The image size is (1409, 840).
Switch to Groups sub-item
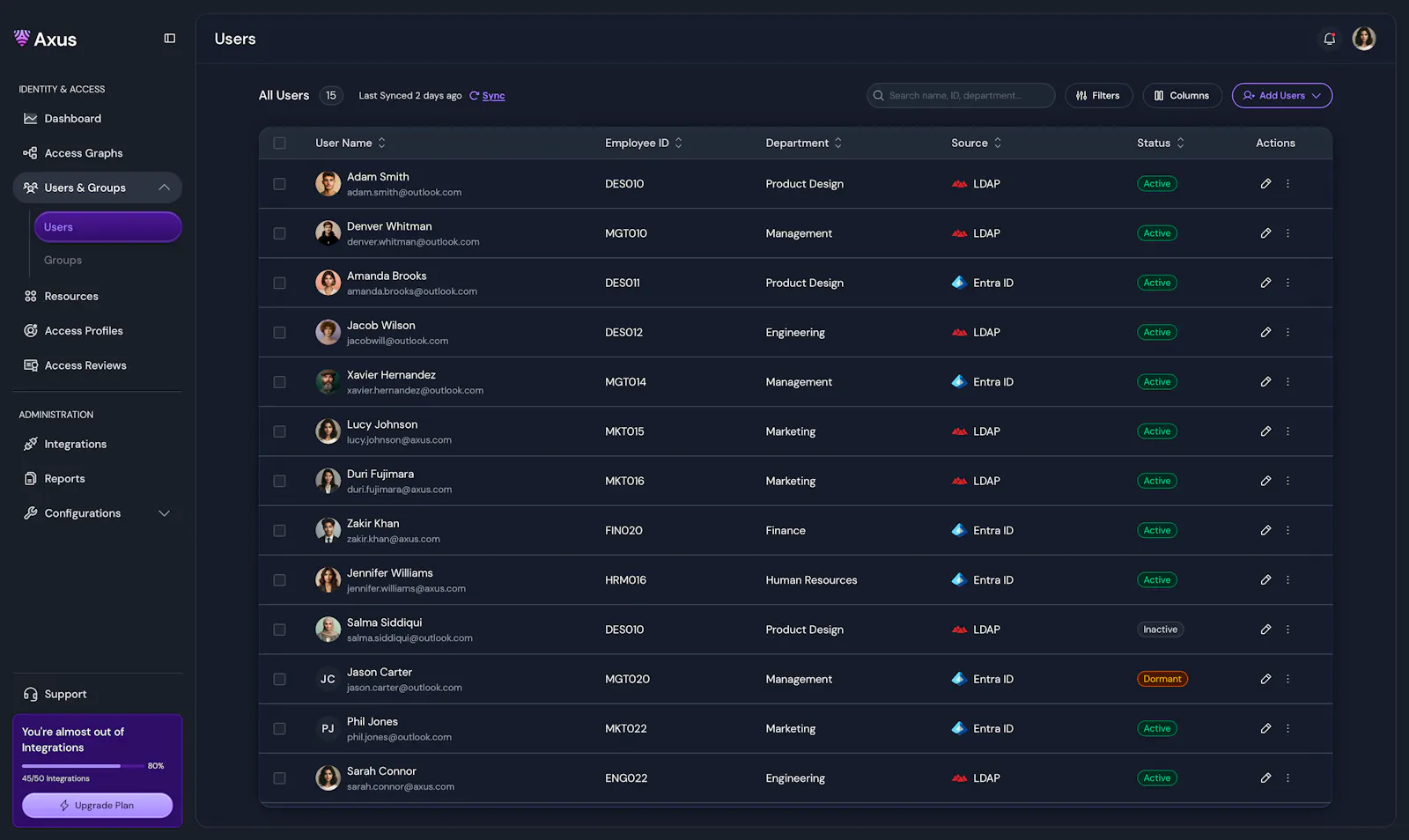click(x=63, y=261)
